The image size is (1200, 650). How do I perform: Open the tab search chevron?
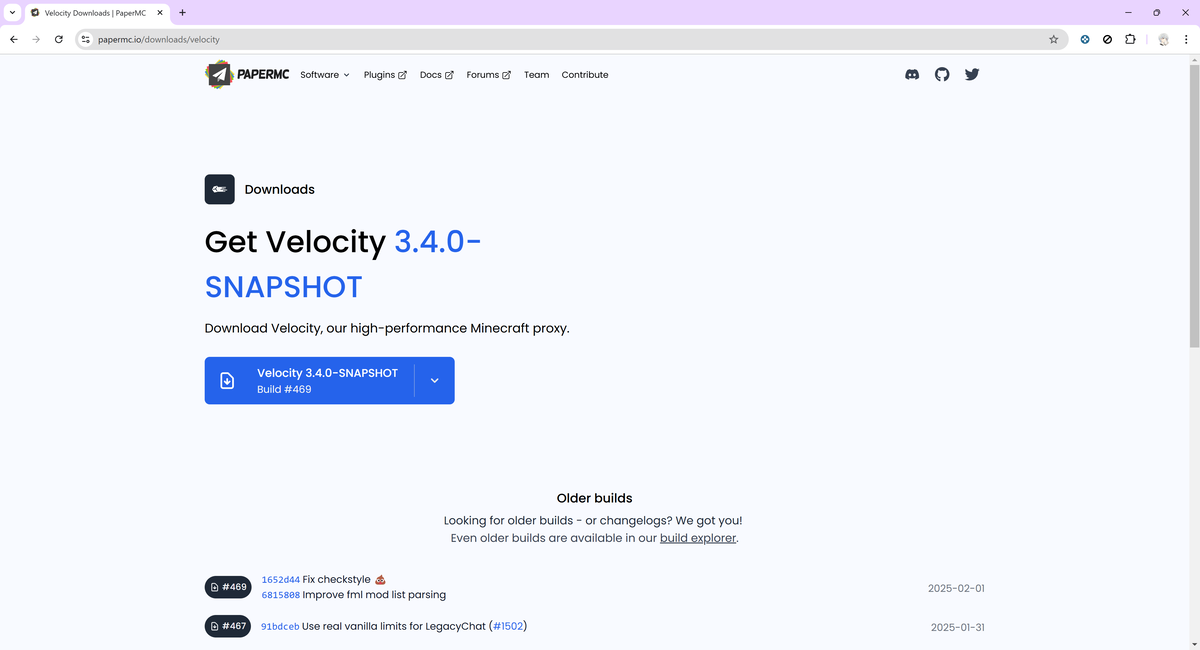[x=11, y=12]
